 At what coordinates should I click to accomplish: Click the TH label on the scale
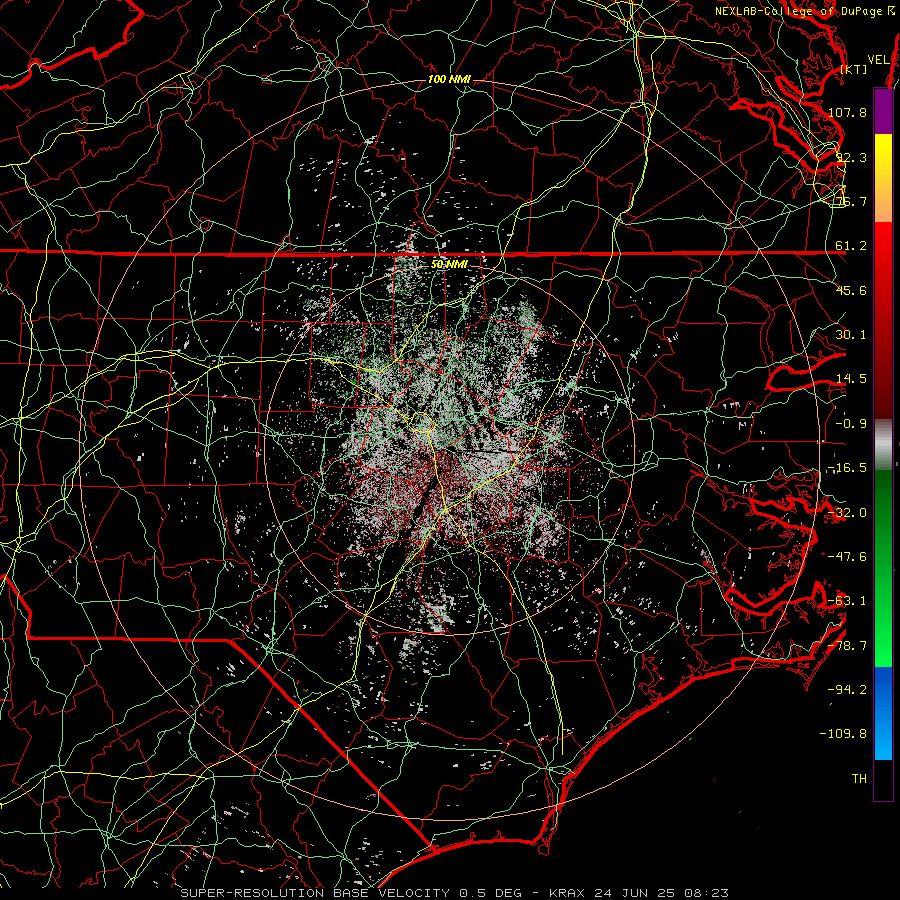pyautogui.click(x=859, y=779)
